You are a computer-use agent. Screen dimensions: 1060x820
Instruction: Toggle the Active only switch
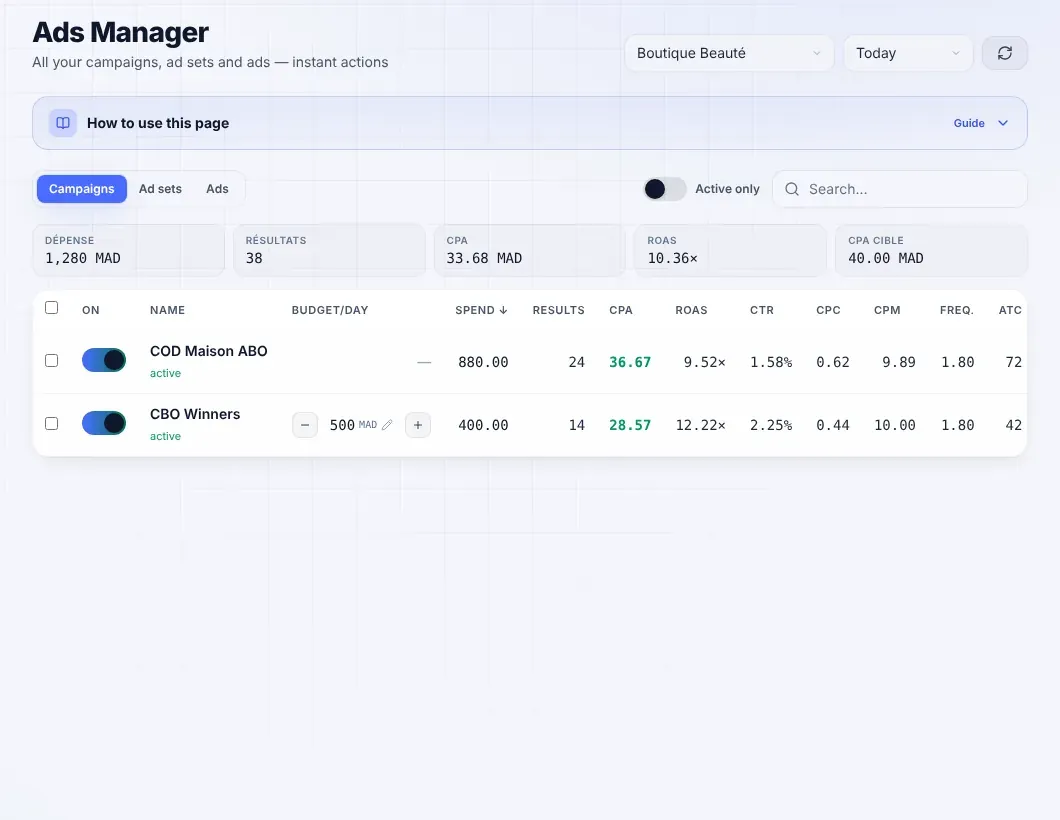[x=665, y=189]
